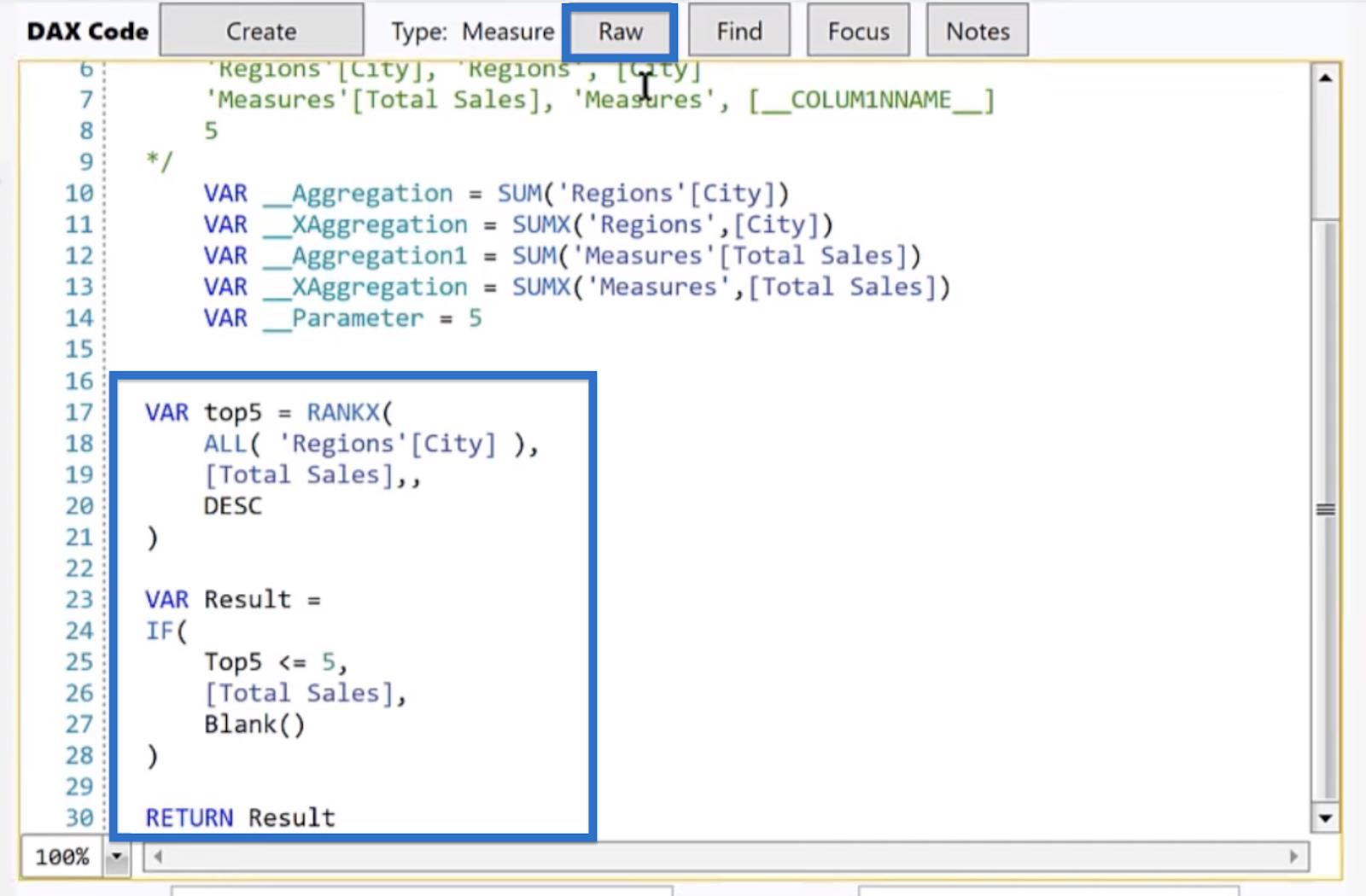Click the closing parenthesis on line 28
The height and width of the screenshot is (896, 1366).
(152, 755)
